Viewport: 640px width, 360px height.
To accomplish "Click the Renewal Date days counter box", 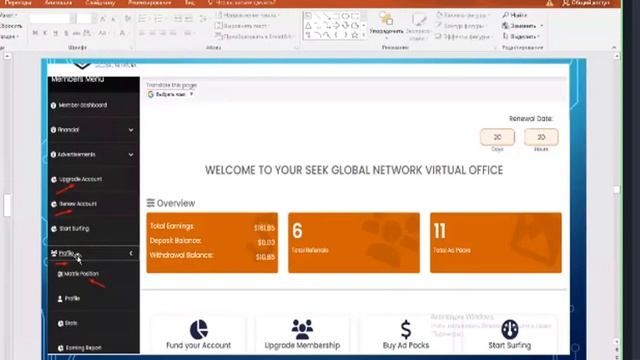I will coord(497,137).
